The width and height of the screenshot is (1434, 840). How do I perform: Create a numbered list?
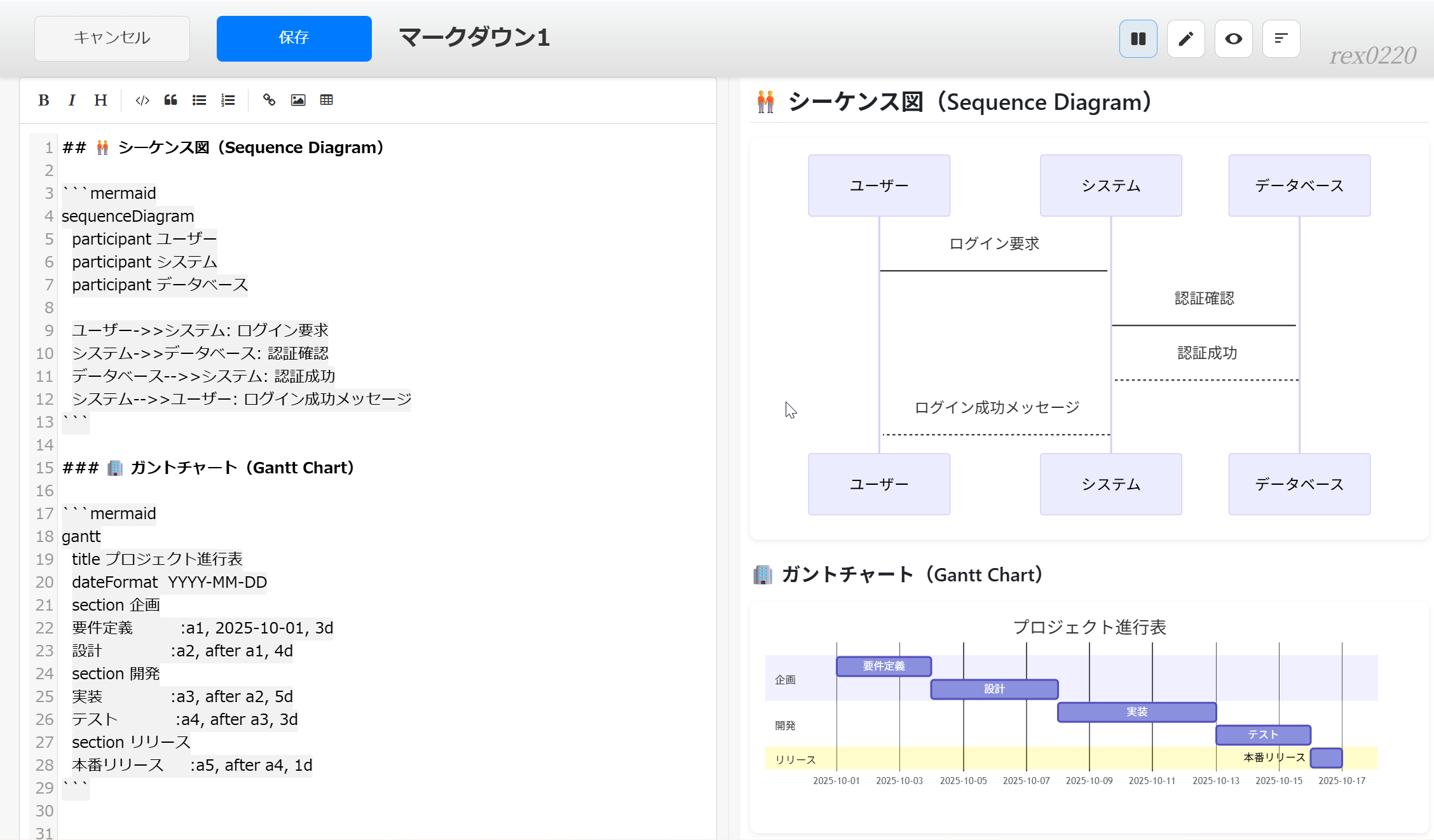pos(228,100)
